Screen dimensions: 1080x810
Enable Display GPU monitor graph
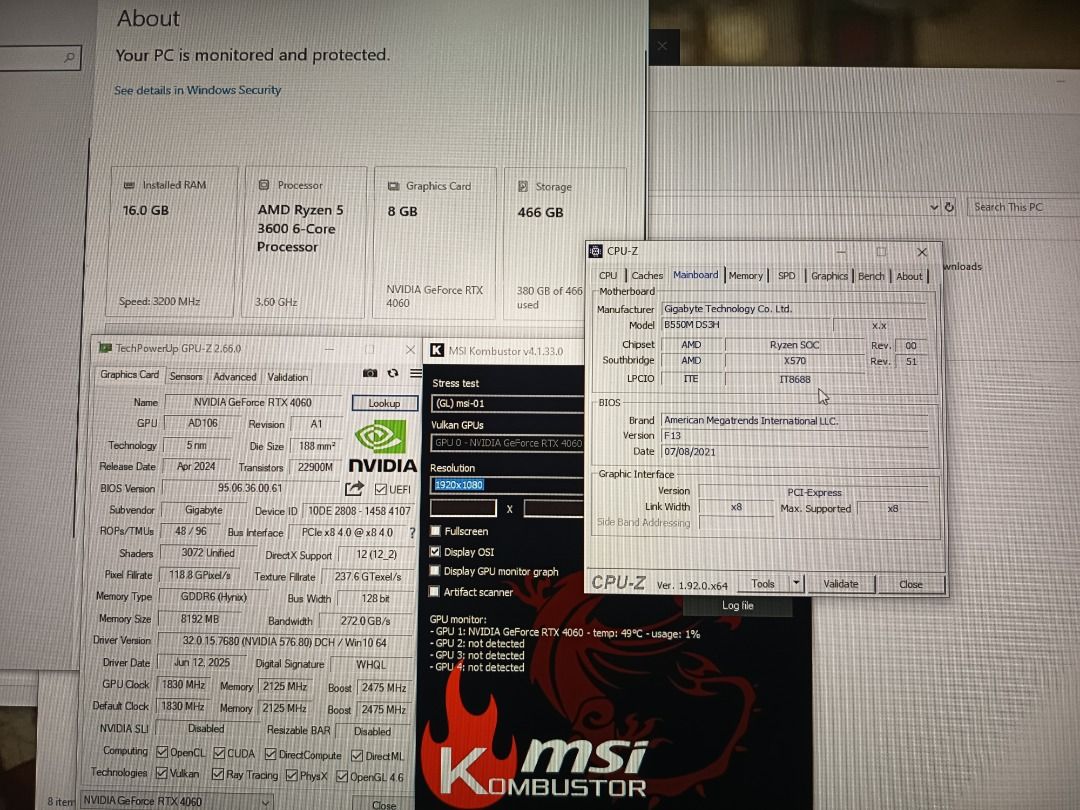[435, 571]
